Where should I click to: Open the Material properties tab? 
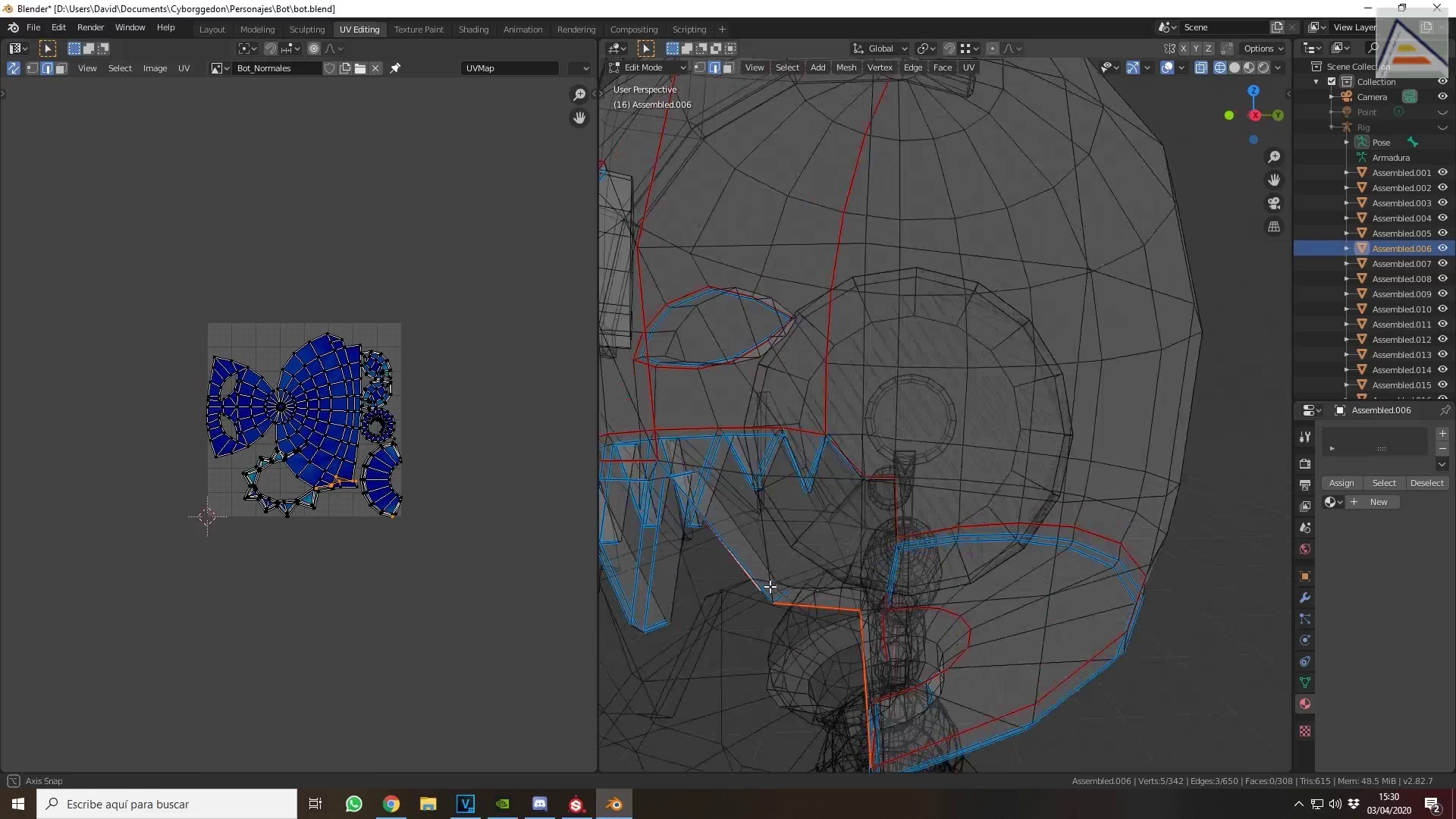(x=1305, y=704)
